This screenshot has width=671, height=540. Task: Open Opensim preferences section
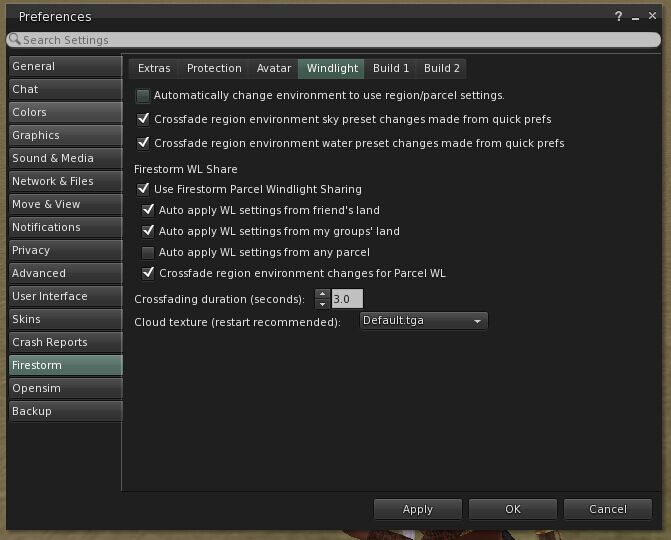pyautogui.click(x=65, y=389)
